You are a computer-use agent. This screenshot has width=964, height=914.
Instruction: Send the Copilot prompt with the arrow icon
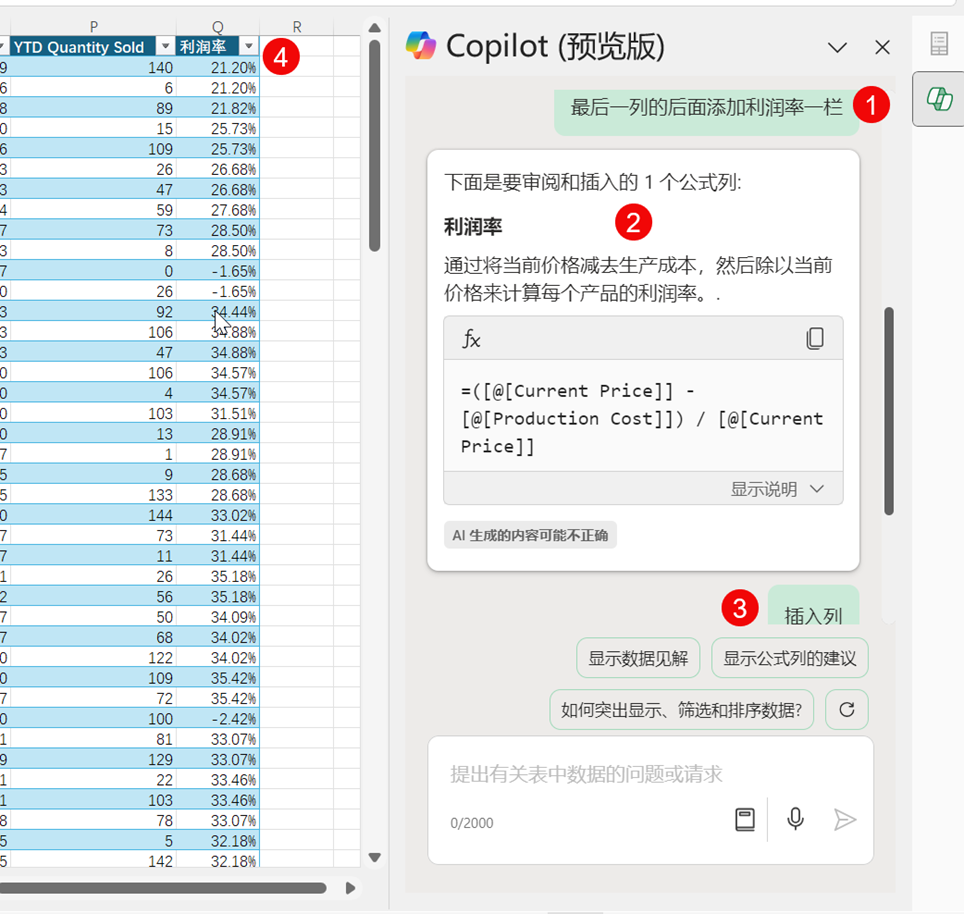845,819
